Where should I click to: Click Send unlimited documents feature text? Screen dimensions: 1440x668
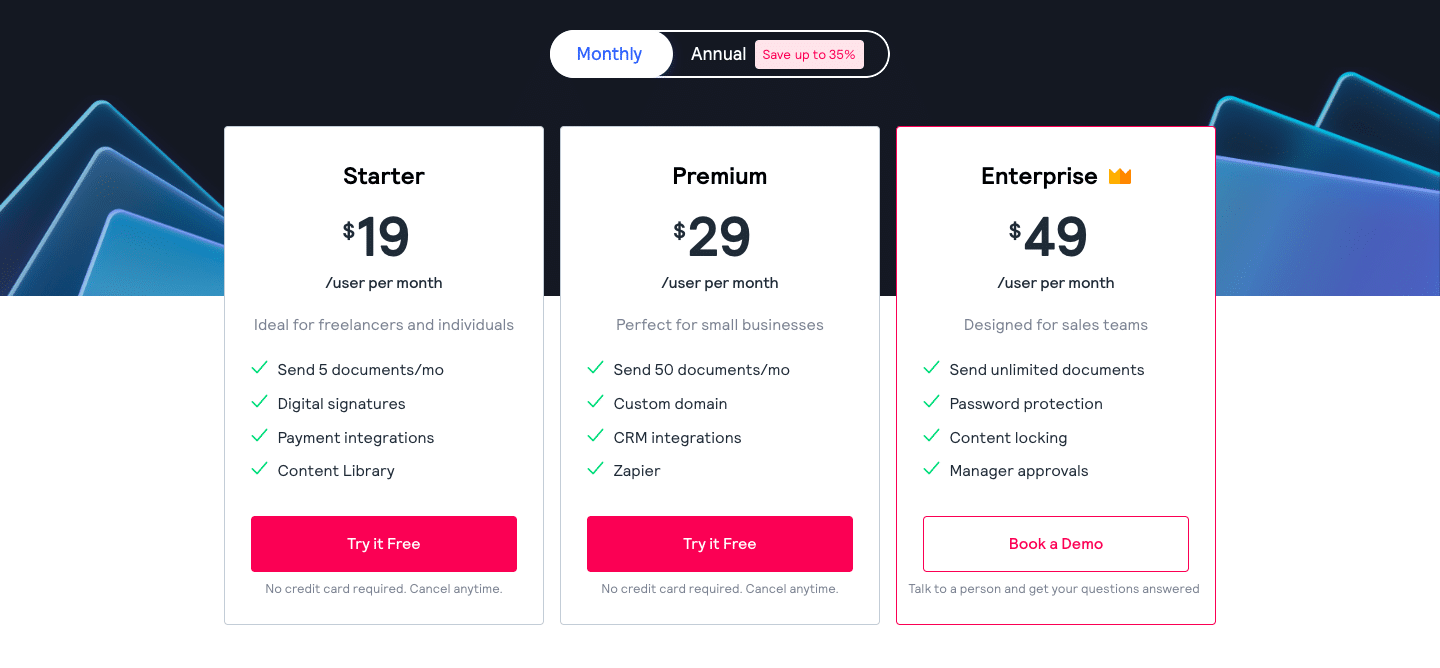1047,370
